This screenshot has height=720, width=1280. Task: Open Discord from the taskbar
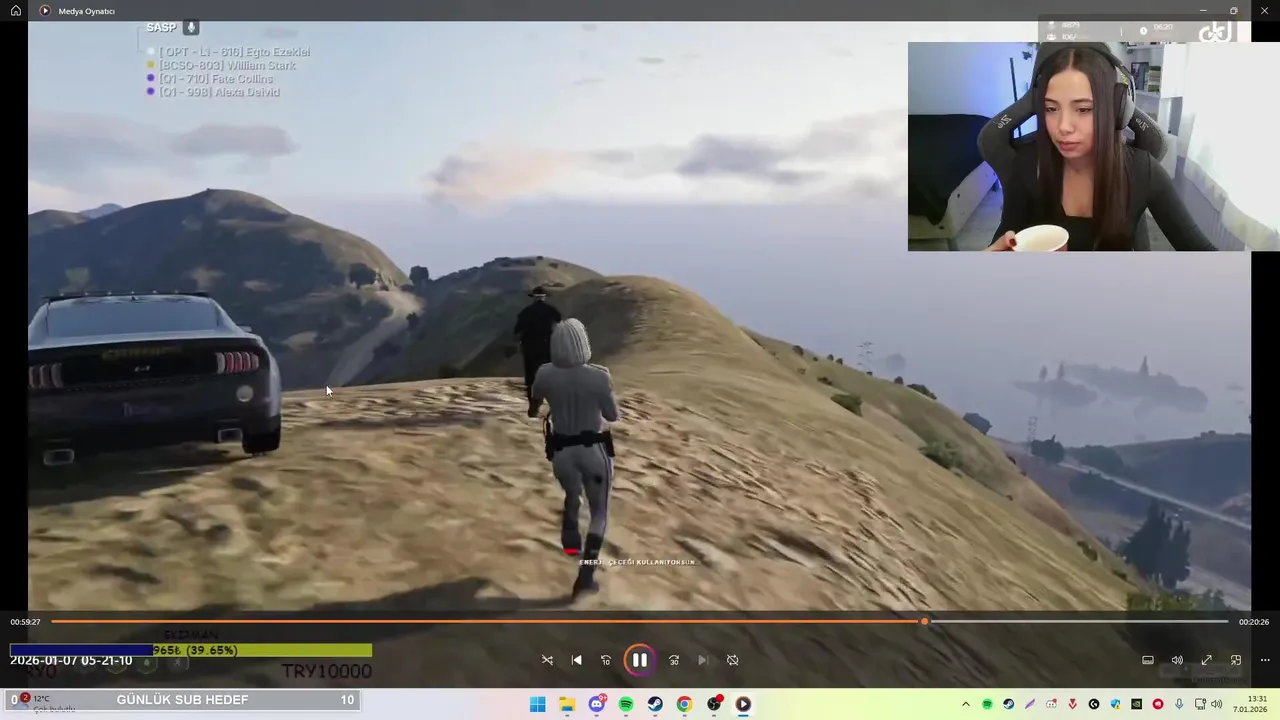point(597,704)
